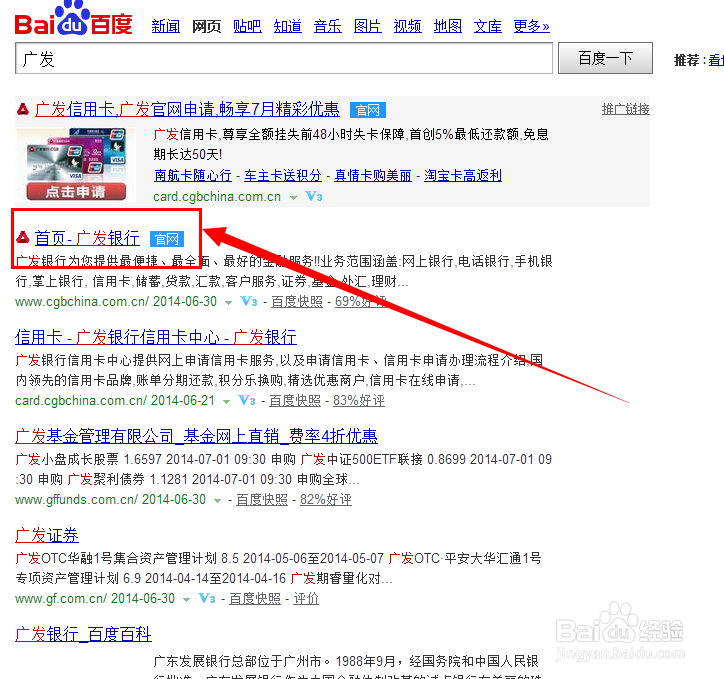Click the 评价 link on 广发证券 result
Image resolution: width=724 pixels, height=679 pixels.
point(306,599)
